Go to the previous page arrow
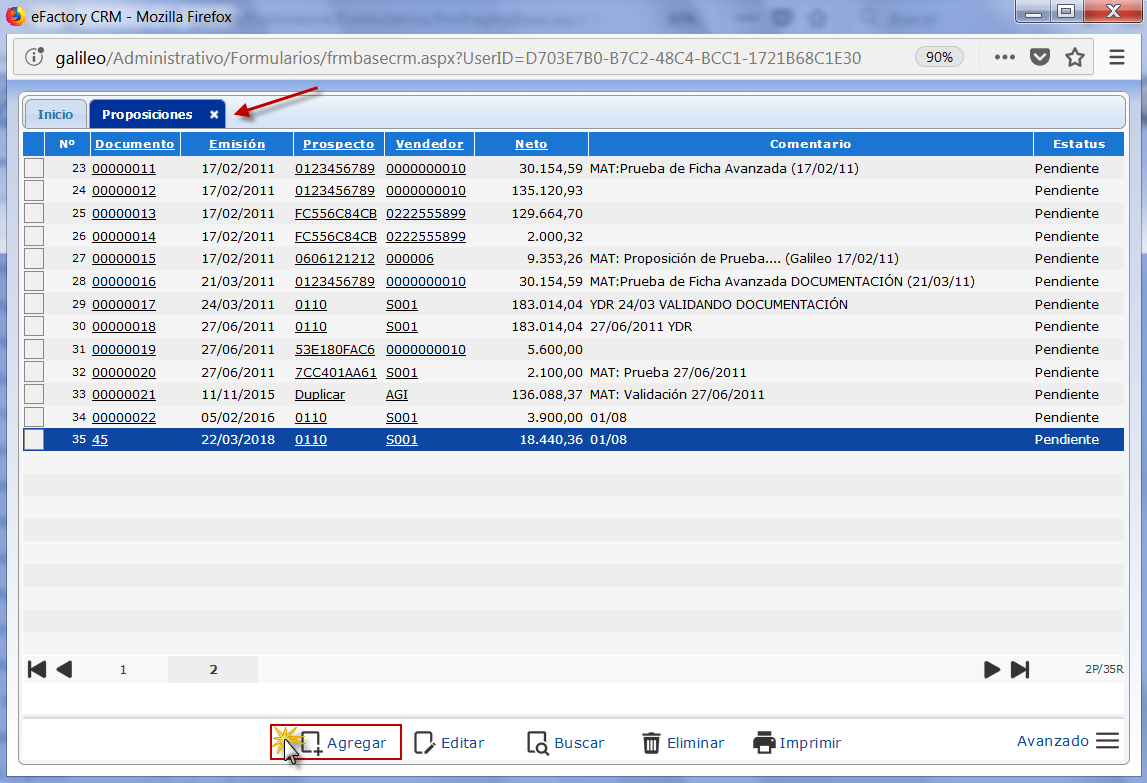Viewport: 1147px width, 783px height. 64,670
